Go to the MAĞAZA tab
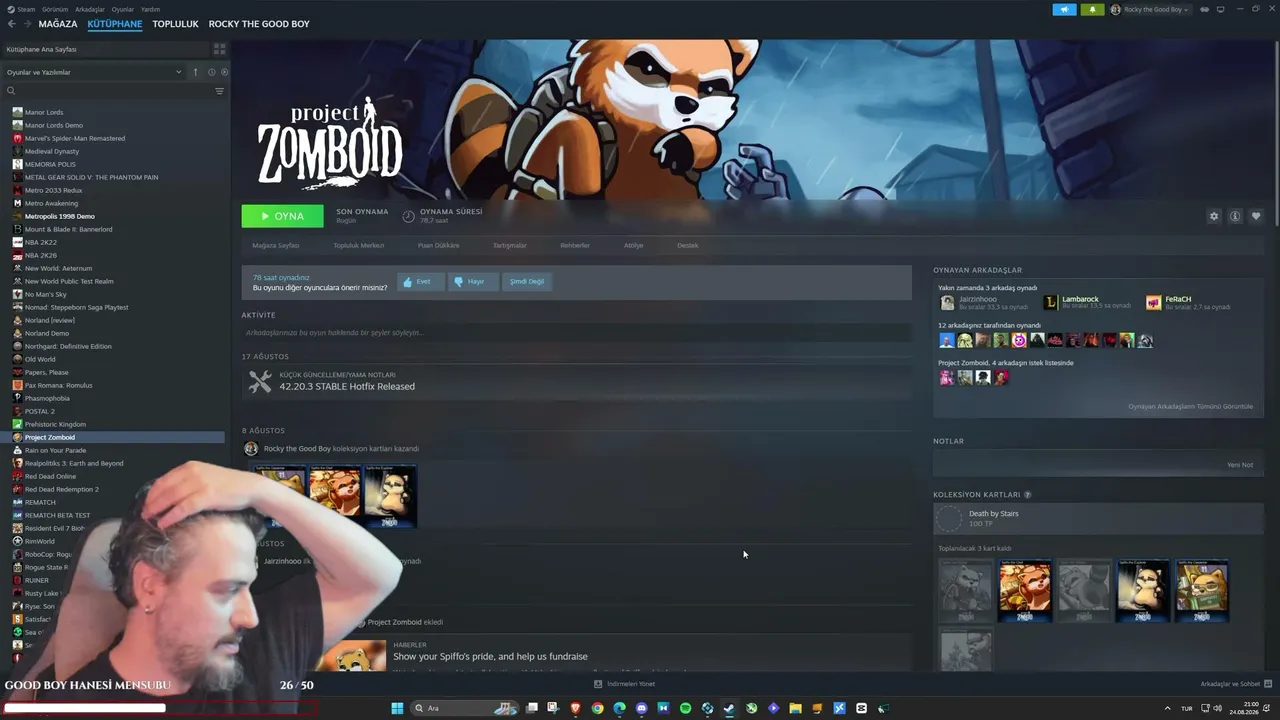Image resolution: width=1280 pixels, height=720 pixels. [58, 24]
